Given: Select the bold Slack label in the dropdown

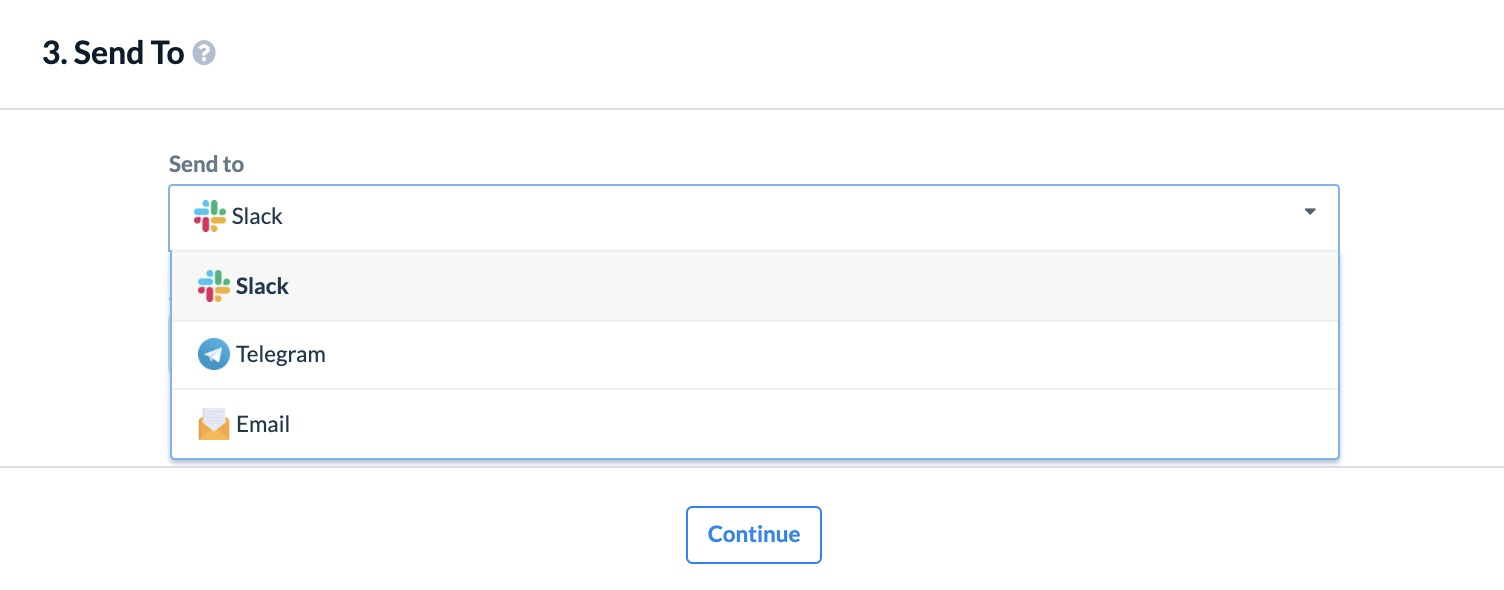Looking at the screenshot, I should click(x=262, y=286).
